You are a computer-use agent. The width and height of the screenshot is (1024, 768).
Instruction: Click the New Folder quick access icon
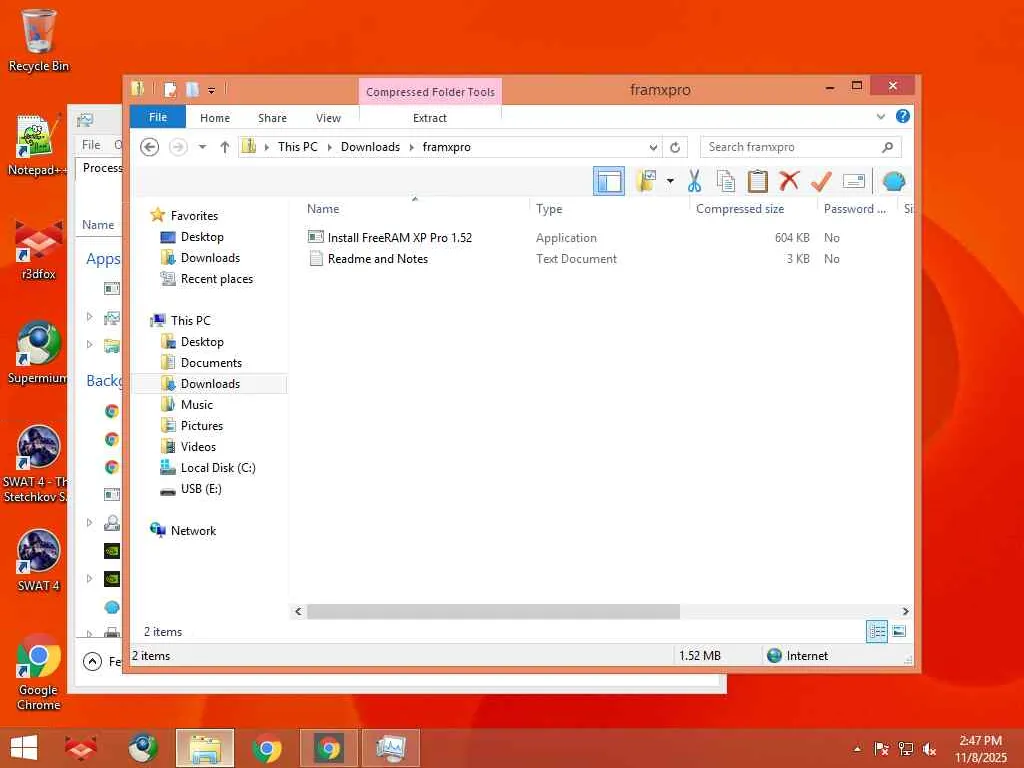tap(192, 89)
